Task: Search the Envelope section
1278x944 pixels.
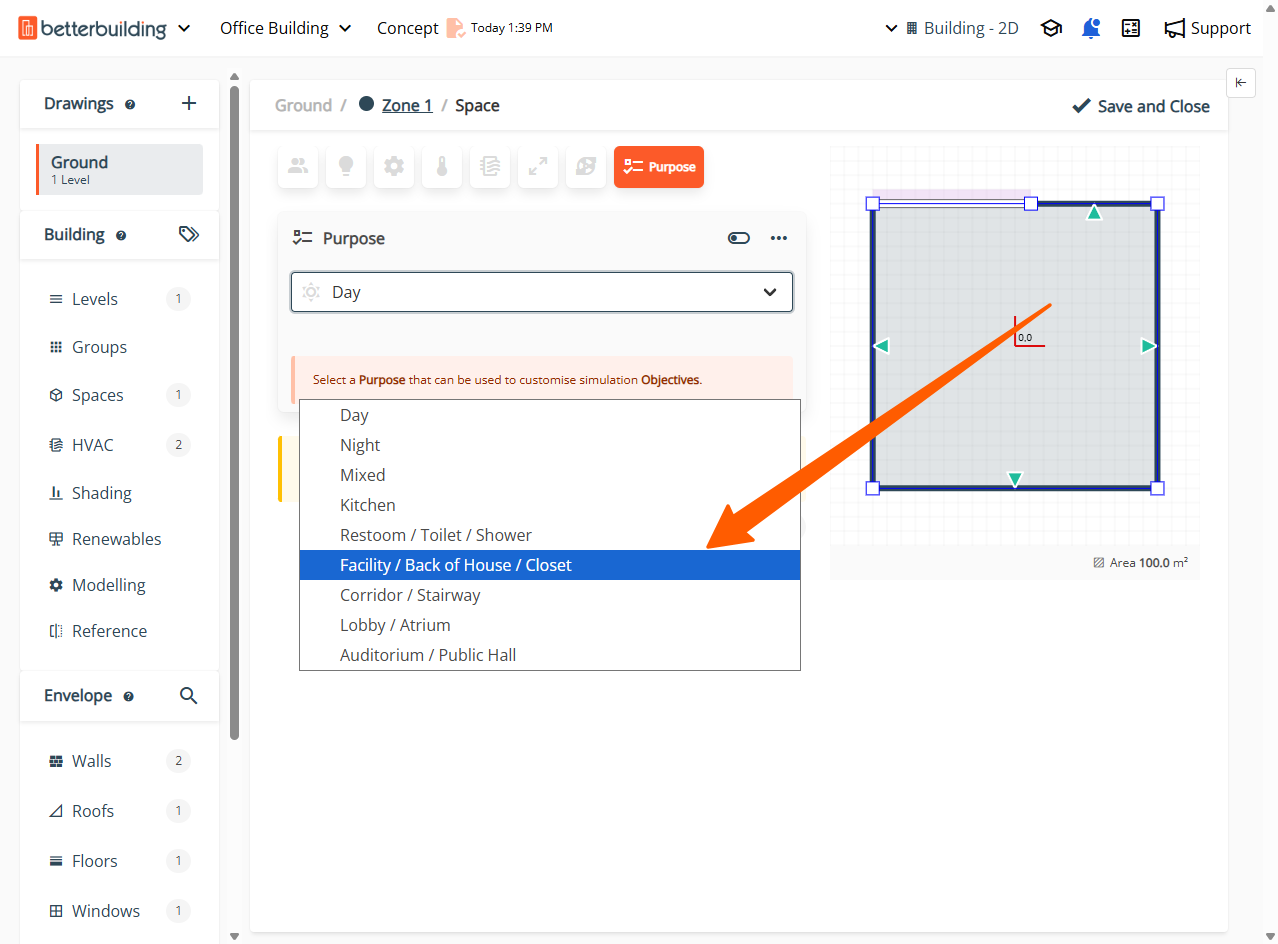Action: click(x=188, y=695)
